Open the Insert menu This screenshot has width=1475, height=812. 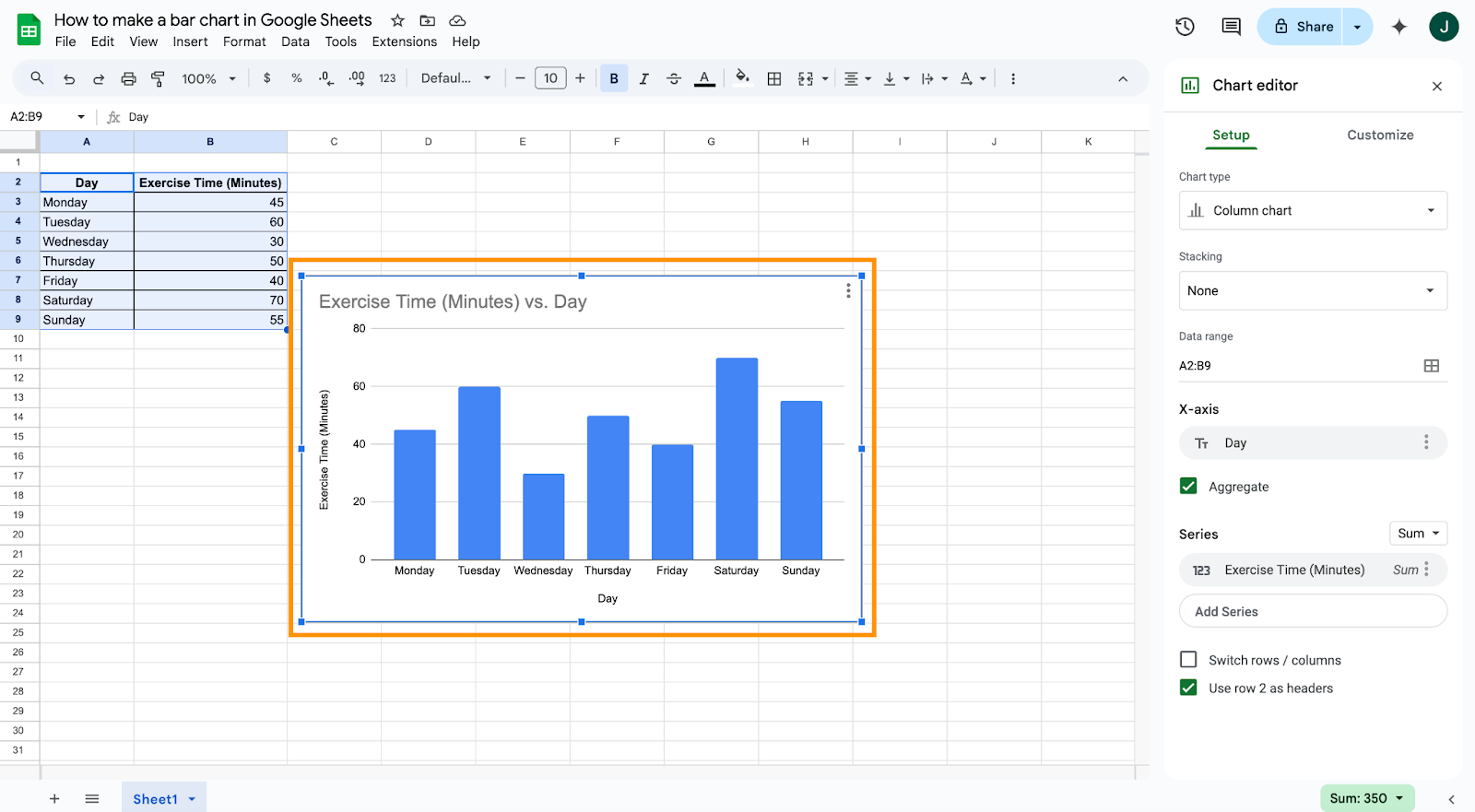pyautogui.click(x=190, y=41)
